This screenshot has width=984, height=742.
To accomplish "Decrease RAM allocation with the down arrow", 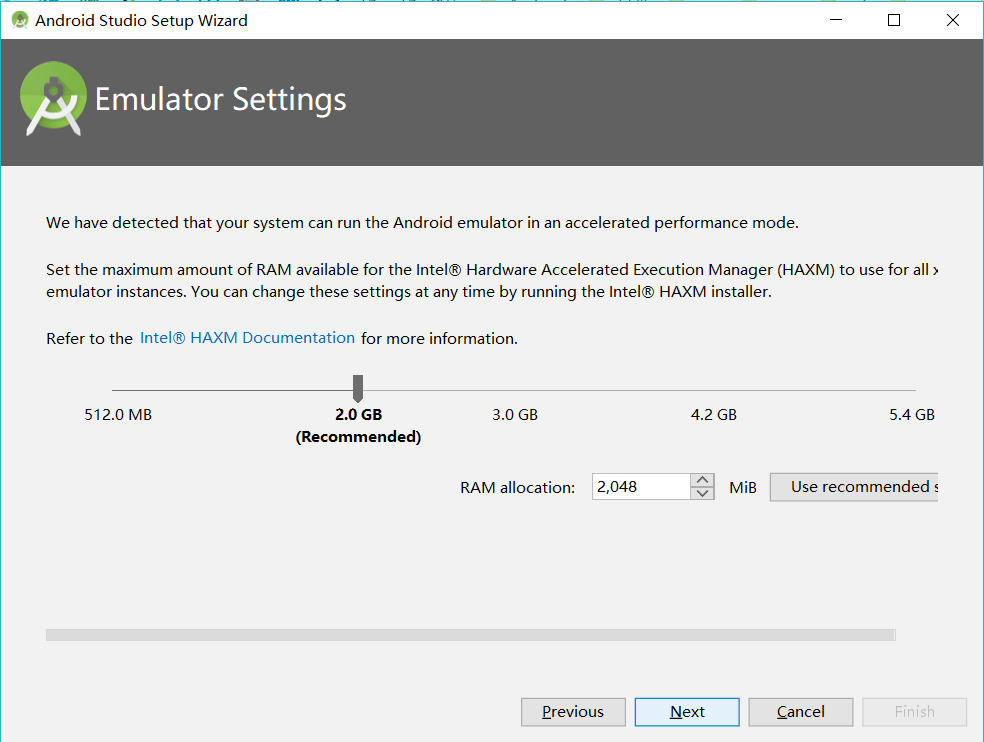I will click(x=702, y=493).
